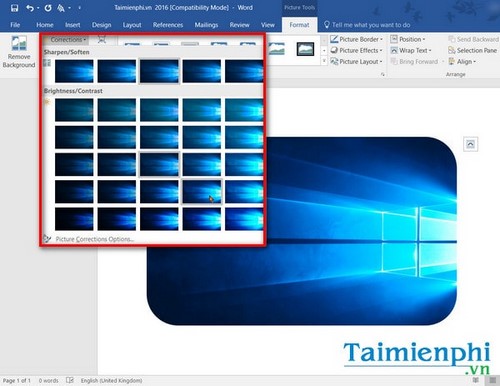
Task: Select the fourth Sharpen/Soften thumbnail
Action: pyautogui.click(x=202, y=71)
